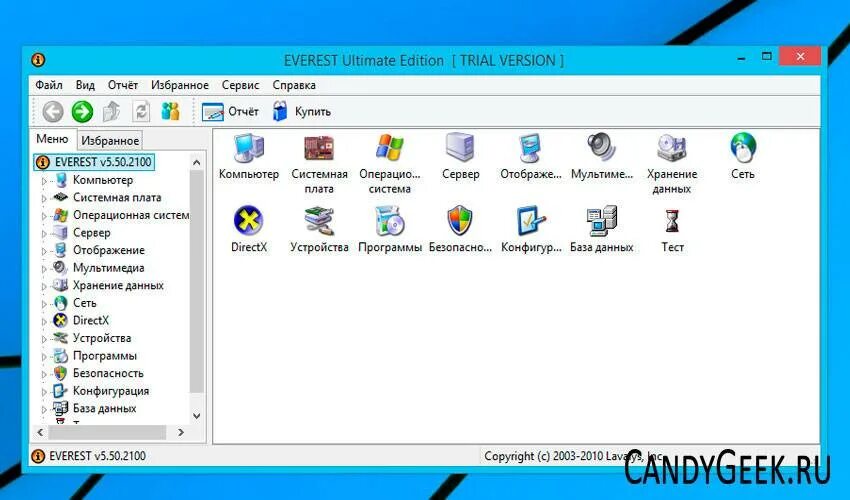This screenshot has height=500, width=850.
Task: Expand the Компьютер tree node
Action: point(44,181)
